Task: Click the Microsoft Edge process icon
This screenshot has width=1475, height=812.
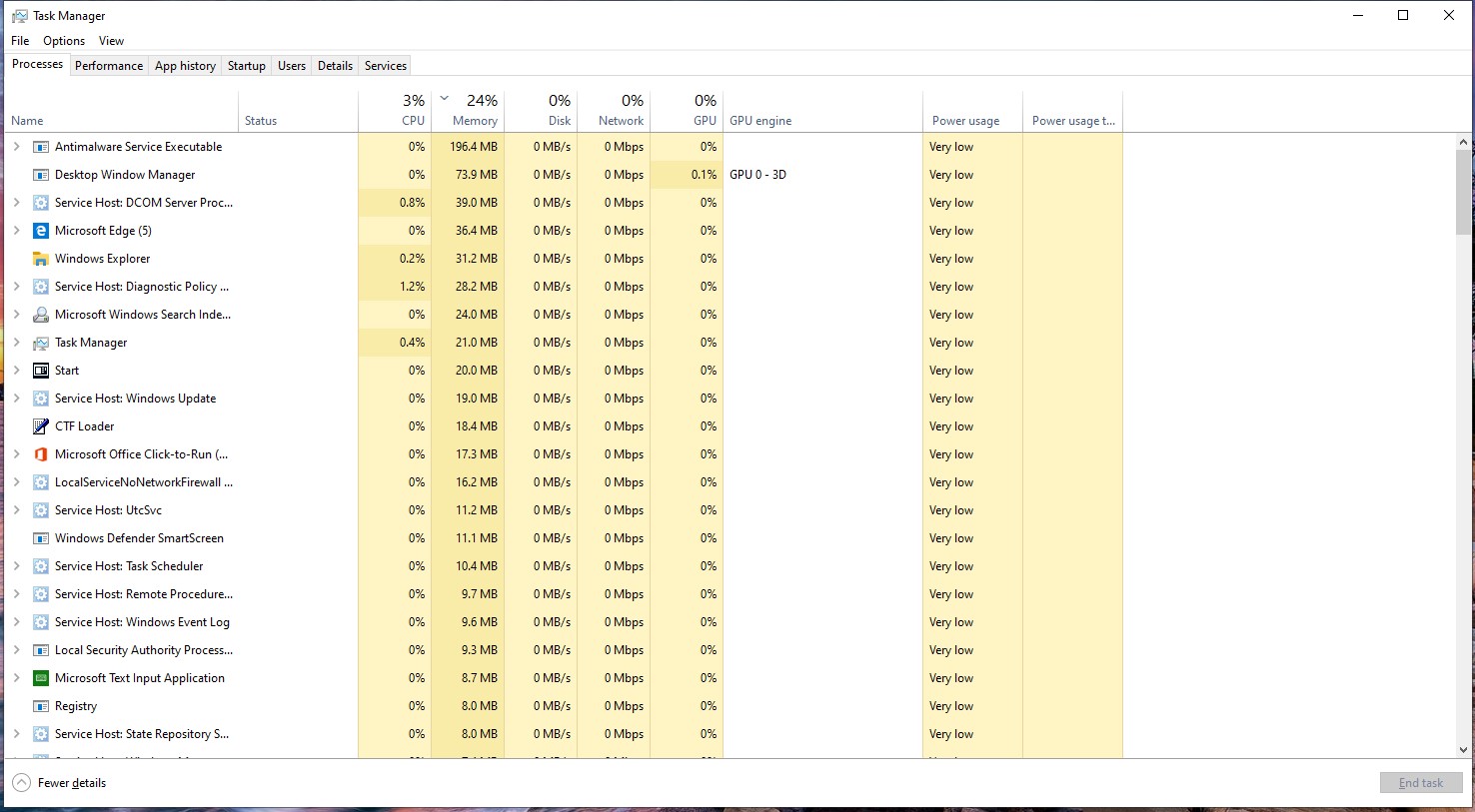Action: pos(41,231)
